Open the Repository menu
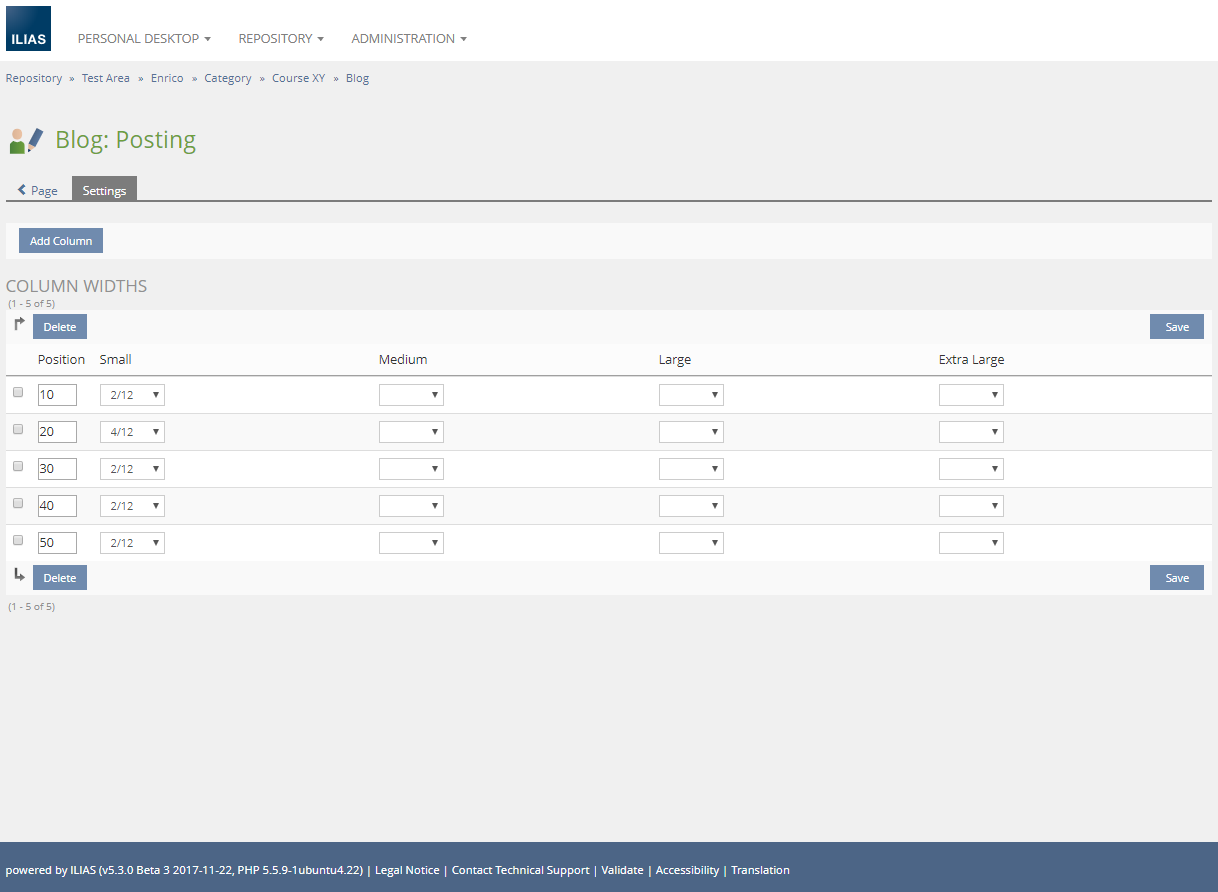This screenshot has height=892, width=1218. (x=281, y=39)
